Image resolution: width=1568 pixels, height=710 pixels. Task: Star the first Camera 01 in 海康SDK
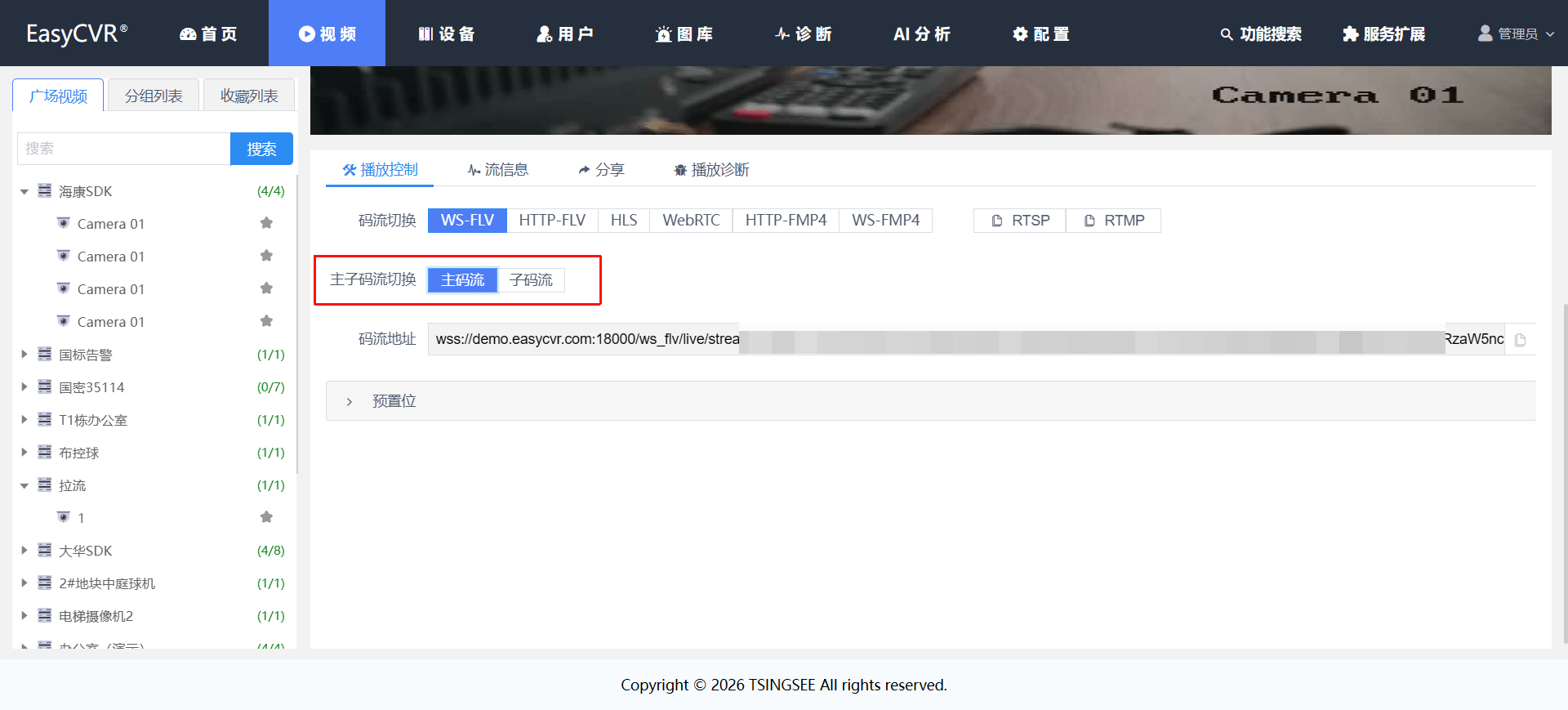coord(266,223)
